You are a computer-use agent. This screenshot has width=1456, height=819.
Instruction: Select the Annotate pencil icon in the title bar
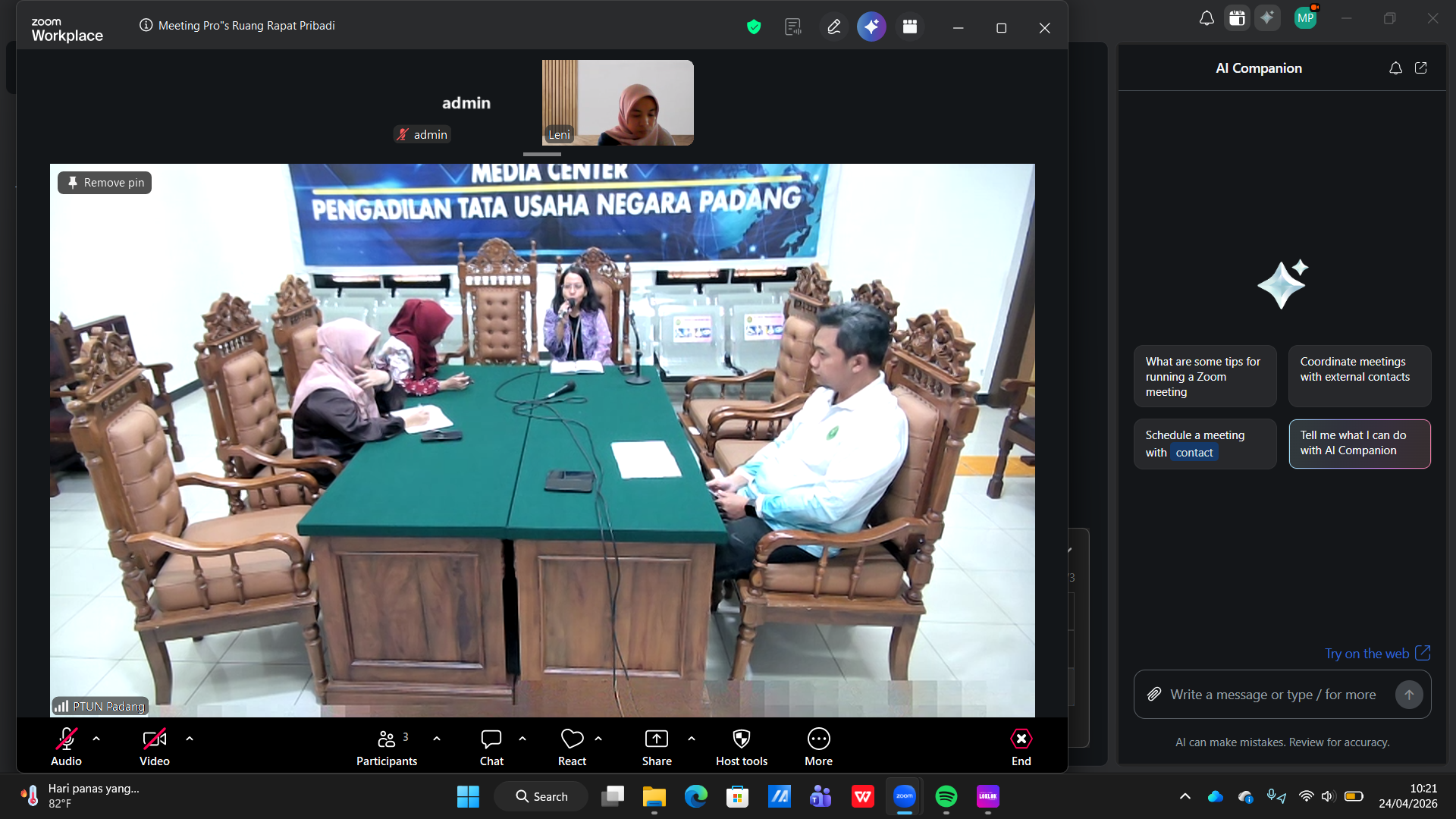pyautogui.click(x=833, y=26)
